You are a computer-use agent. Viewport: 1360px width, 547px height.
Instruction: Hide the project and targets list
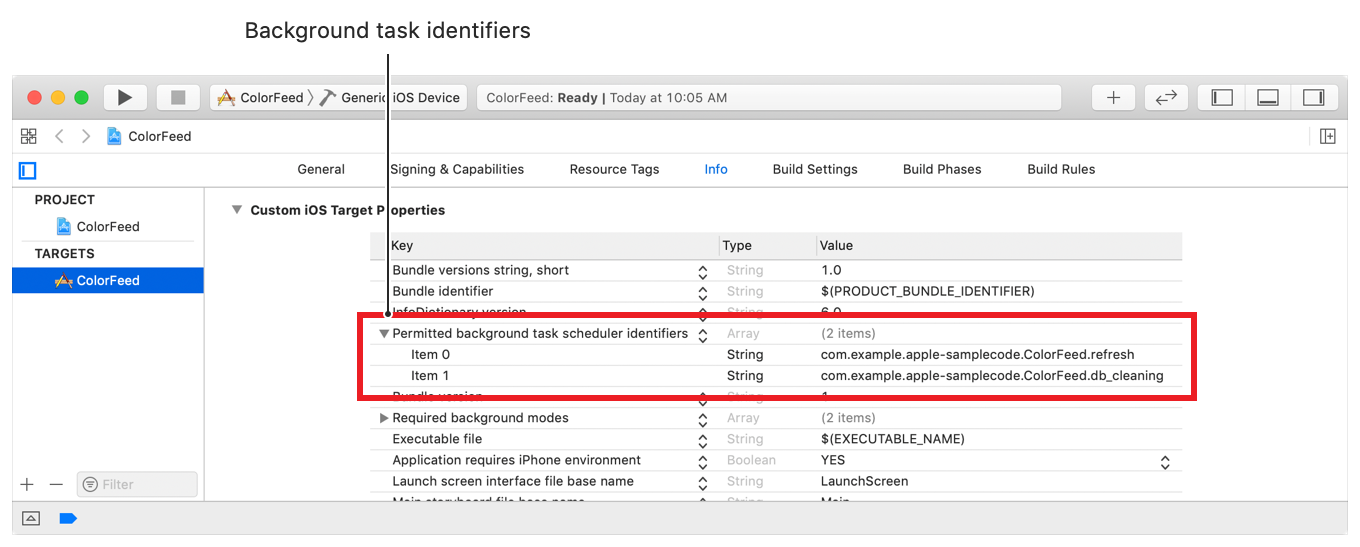28,170
